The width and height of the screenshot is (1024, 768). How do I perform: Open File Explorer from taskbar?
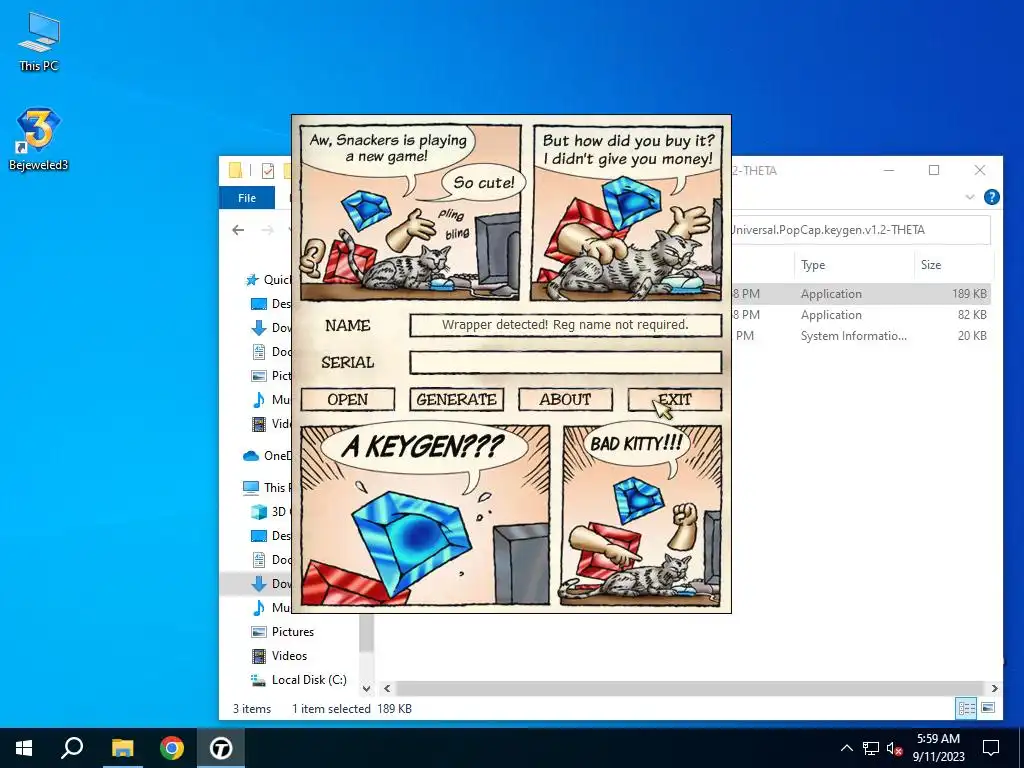[122, 748]
